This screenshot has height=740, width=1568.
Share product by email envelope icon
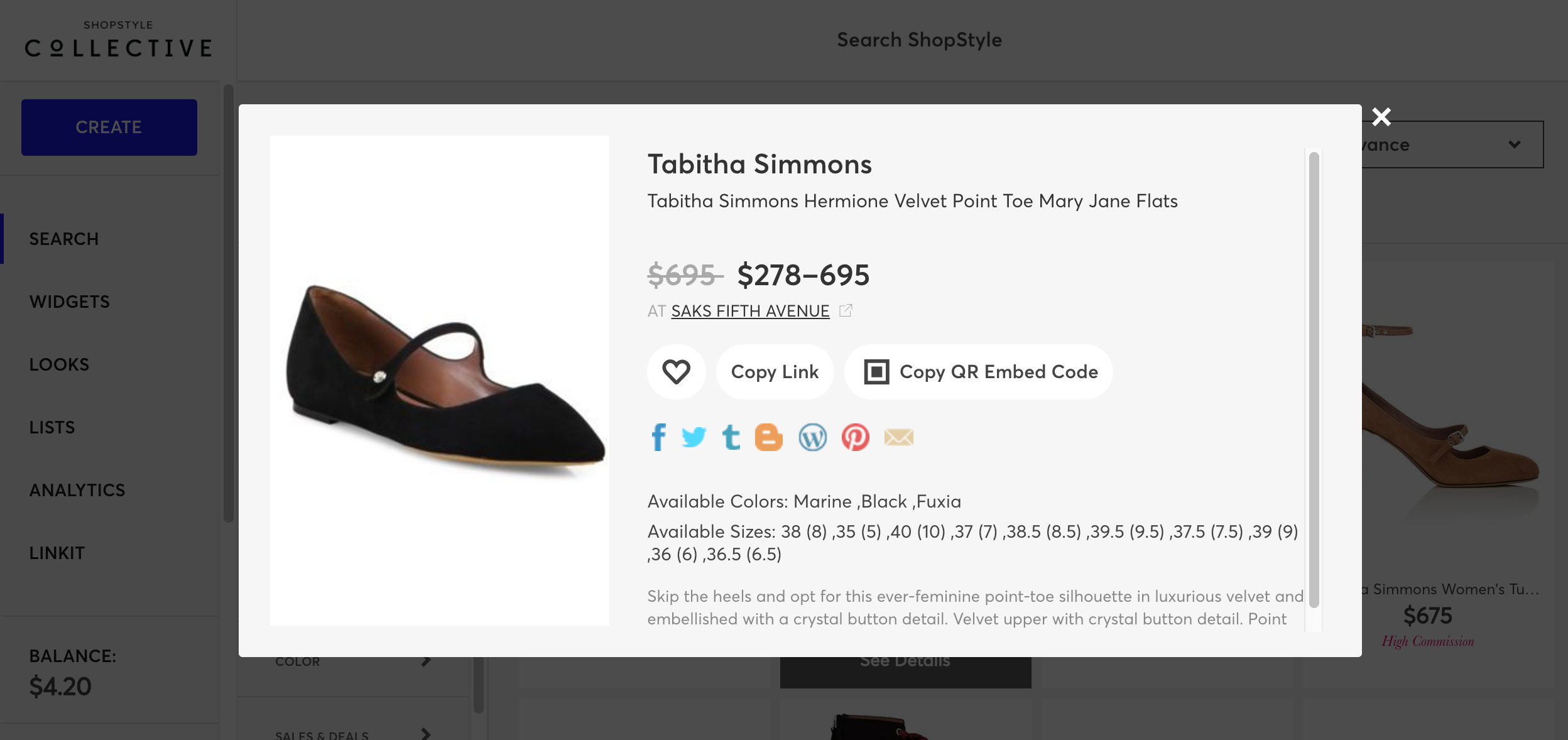[898, 437]
